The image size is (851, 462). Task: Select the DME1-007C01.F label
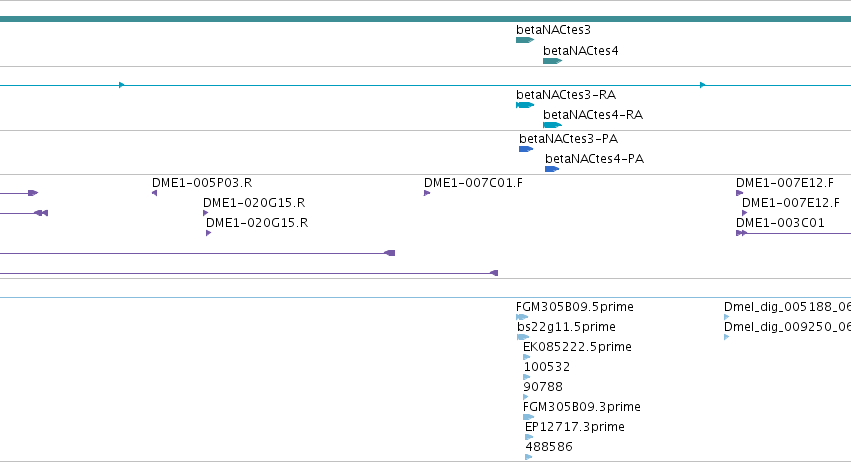pyautogui.click(x=473, y=182)
